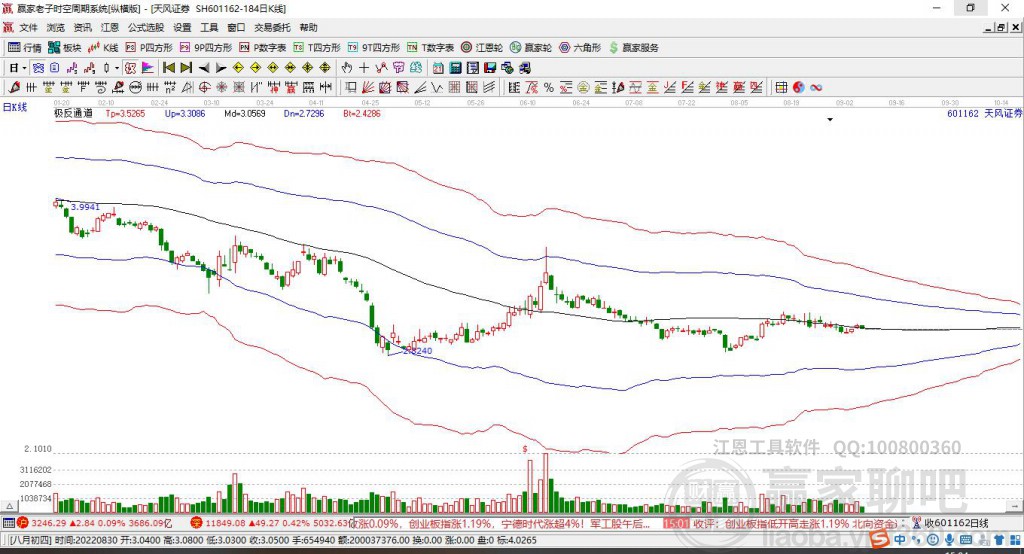The height and width of the screenshot is (554, 1024).
Task: Open the 江恩 menu
Action: coord(110,27)
